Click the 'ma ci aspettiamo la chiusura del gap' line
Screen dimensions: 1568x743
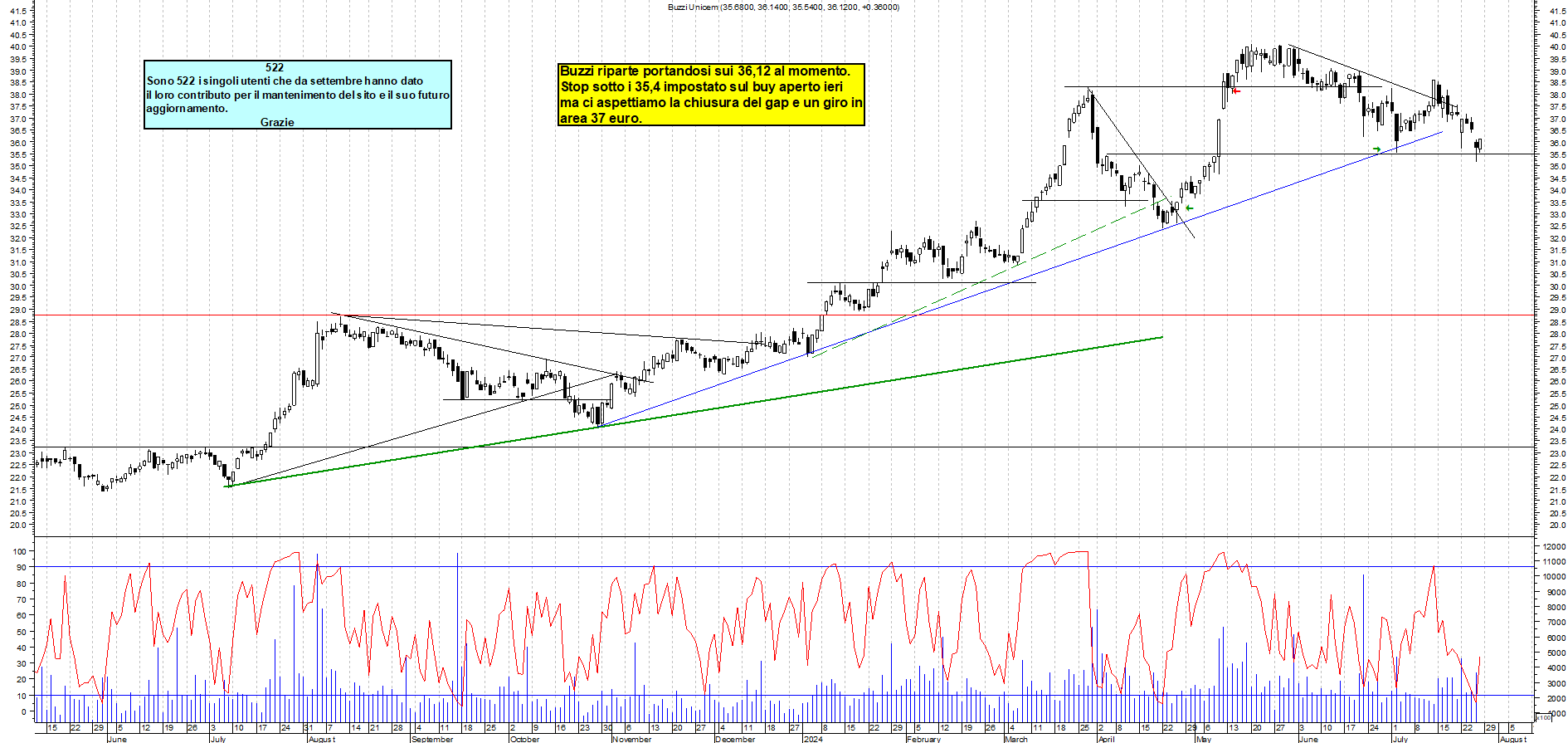click(711, 102)
